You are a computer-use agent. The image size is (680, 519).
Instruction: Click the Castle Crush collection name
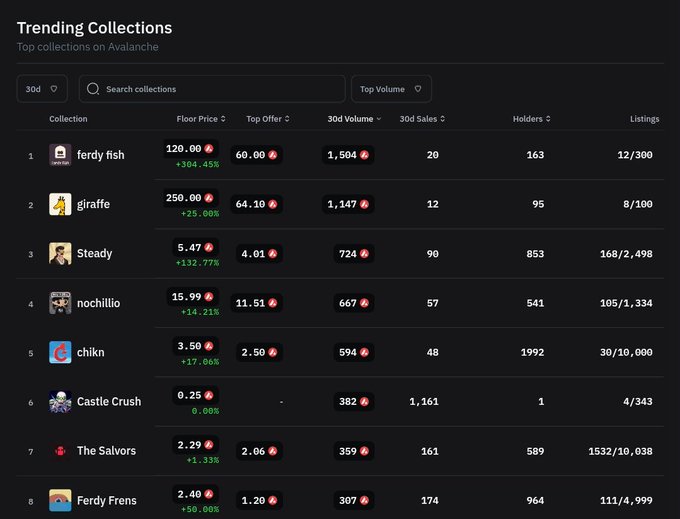coord(109,401)
